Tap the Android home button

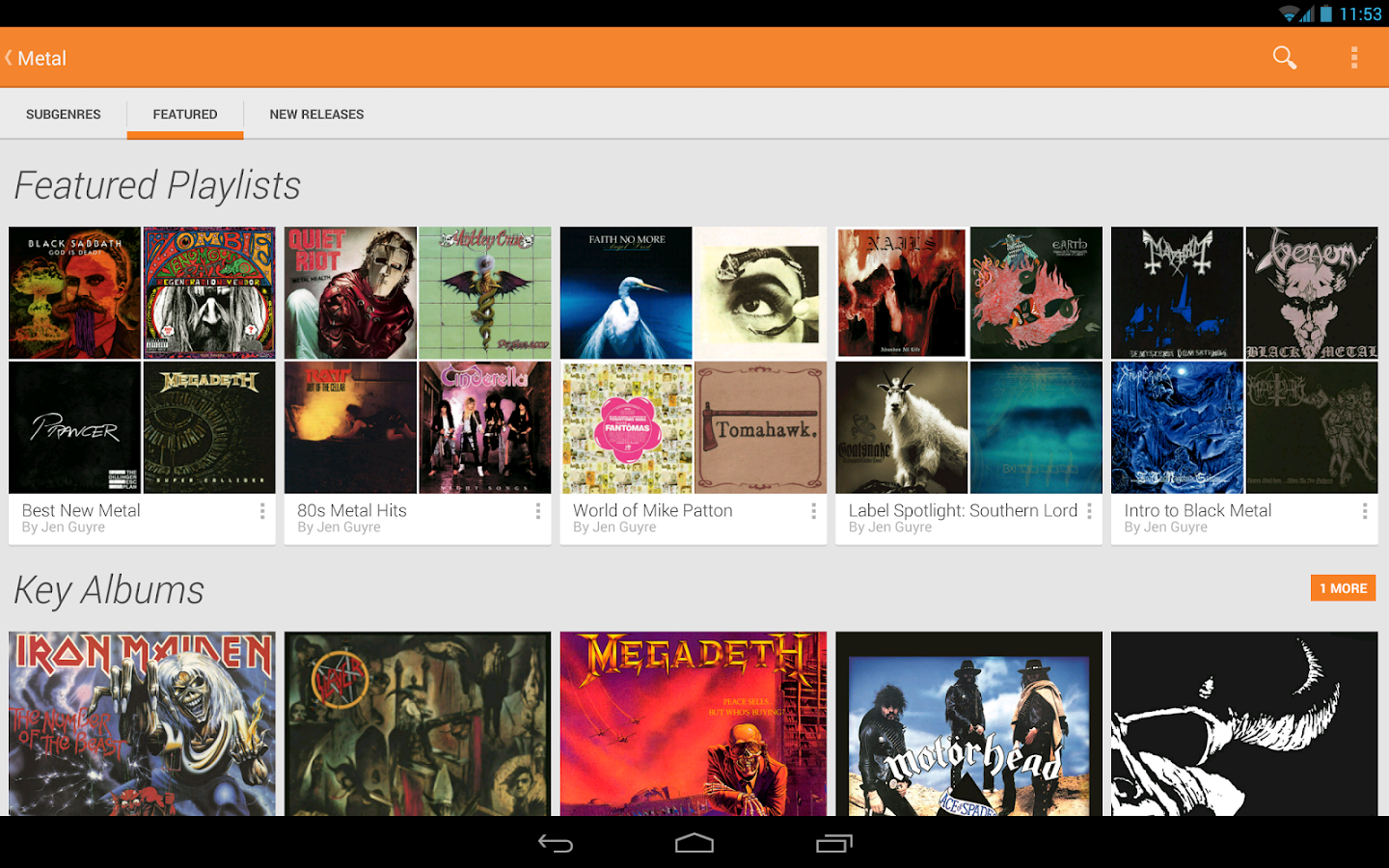coord(694,844)
